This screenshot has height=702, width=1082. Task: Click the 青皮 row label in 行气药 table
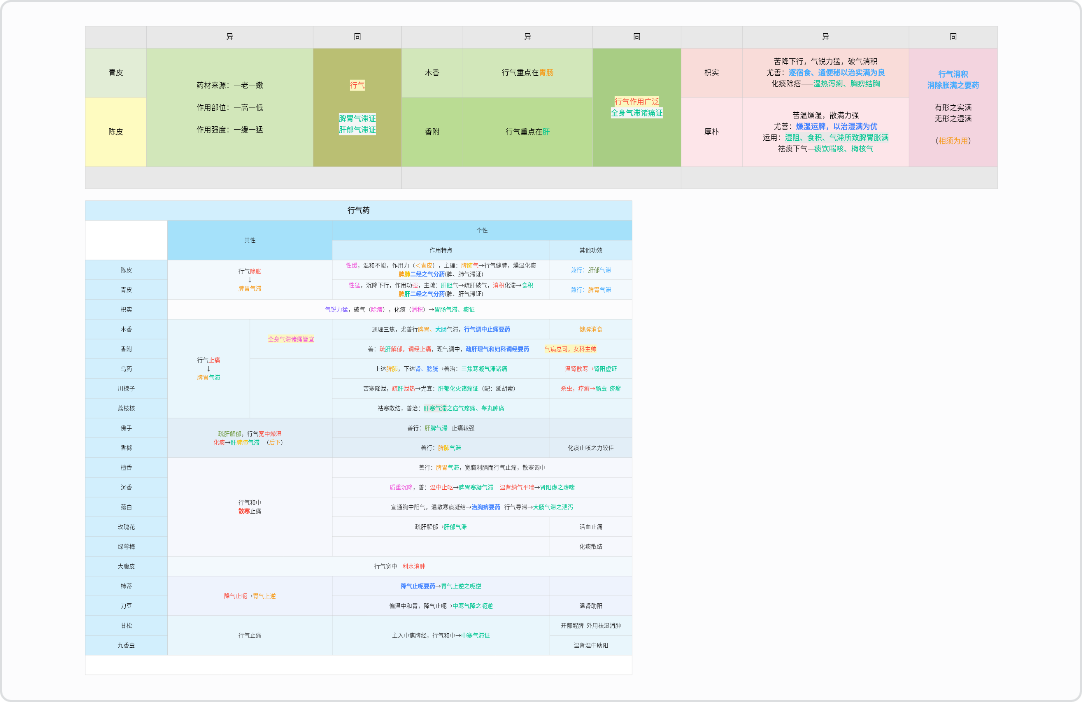pyautogui.click(x=126, y=290)
